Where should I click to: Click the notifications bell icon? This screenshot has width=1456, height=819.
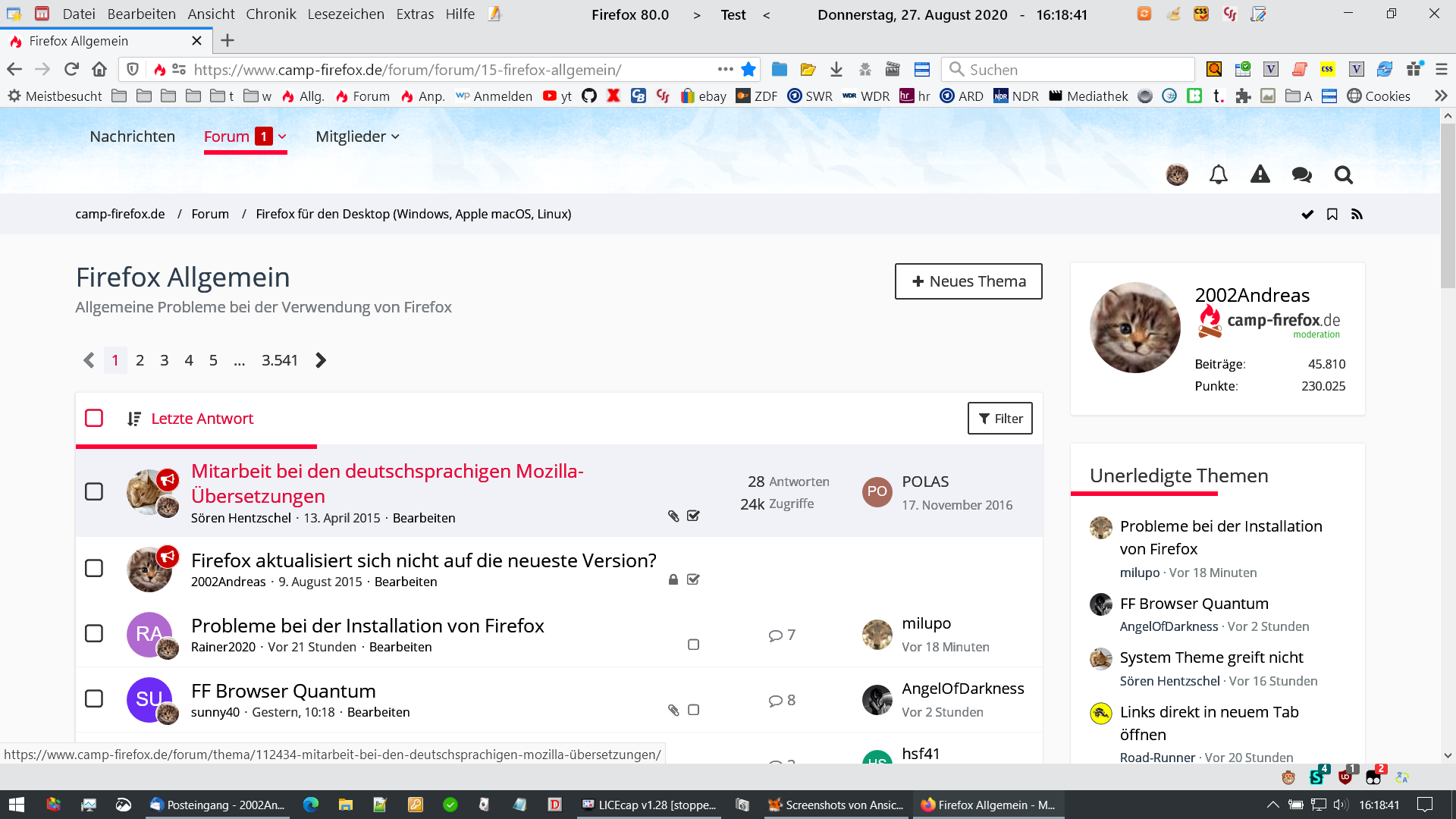point(1218,175)
